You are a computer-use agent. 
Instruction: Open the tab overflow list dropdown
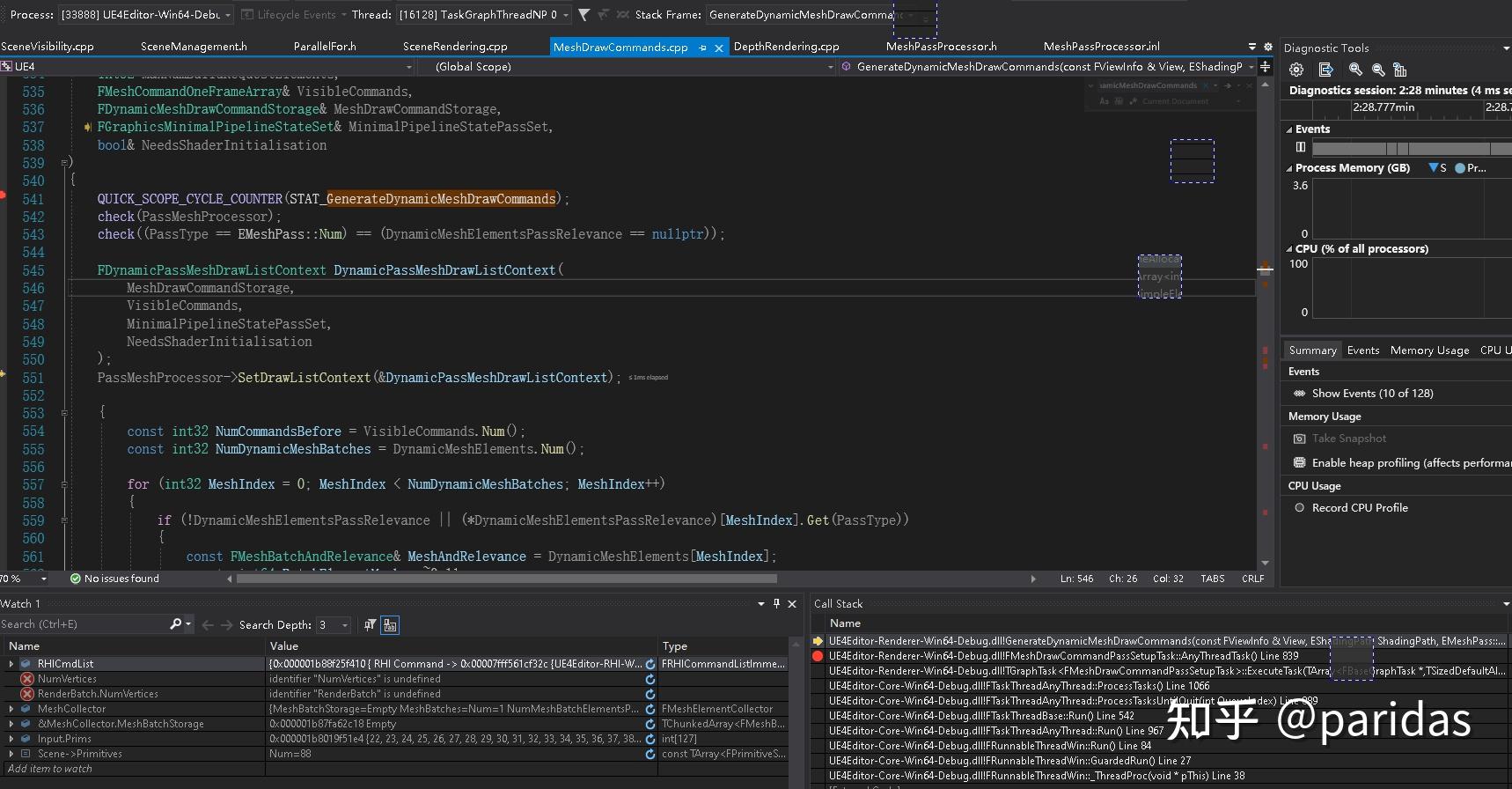[1251, 47]
